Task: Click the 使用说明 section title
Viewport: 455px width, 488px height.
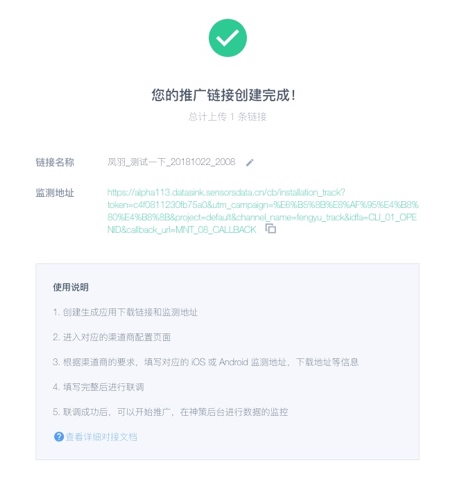Action: (x=71, y=287)
